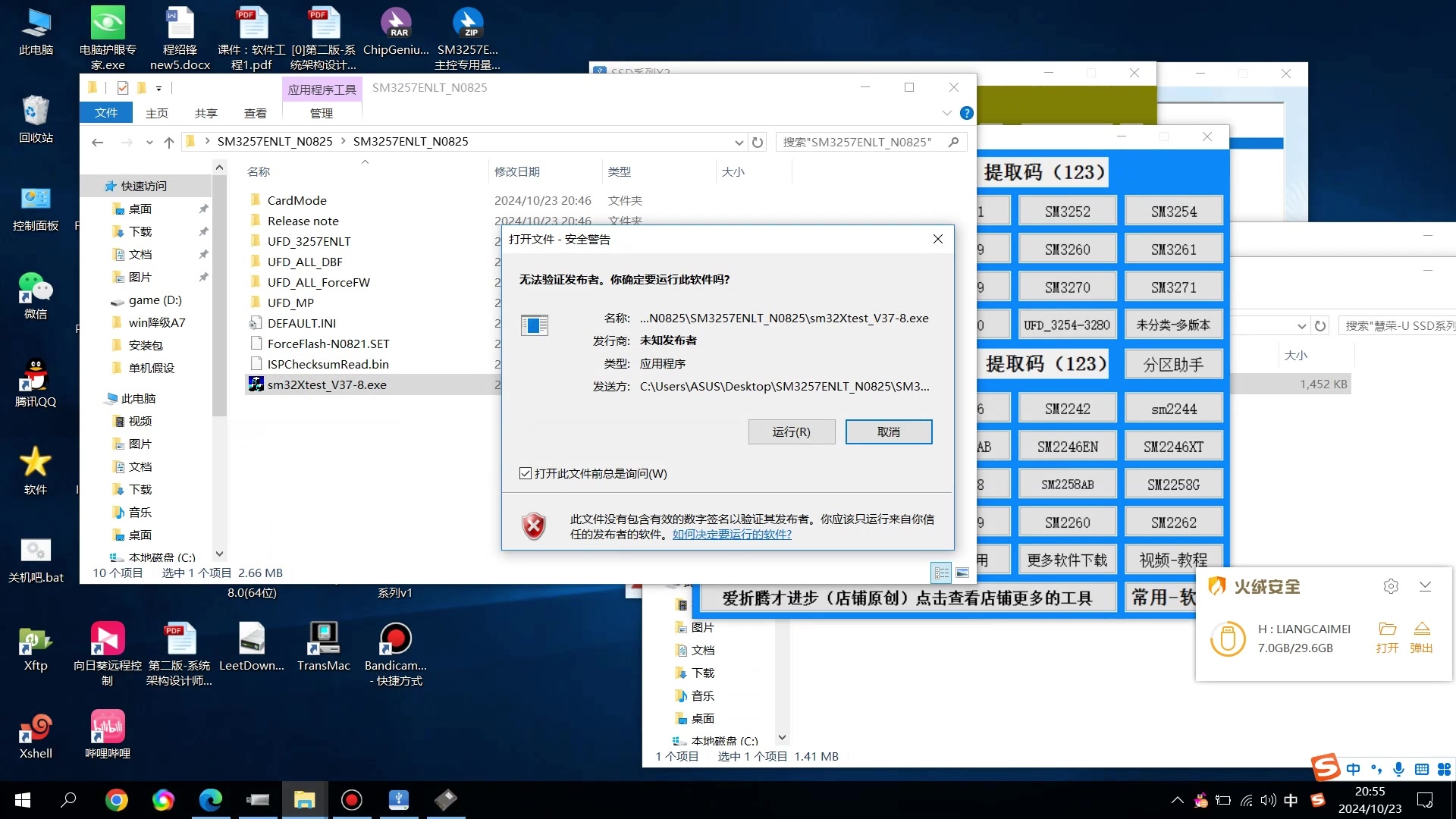Open the Manage (管理) ribbon tab
Image resolution: width=1456 pixels, height=819 pixels.
[322, 113]
